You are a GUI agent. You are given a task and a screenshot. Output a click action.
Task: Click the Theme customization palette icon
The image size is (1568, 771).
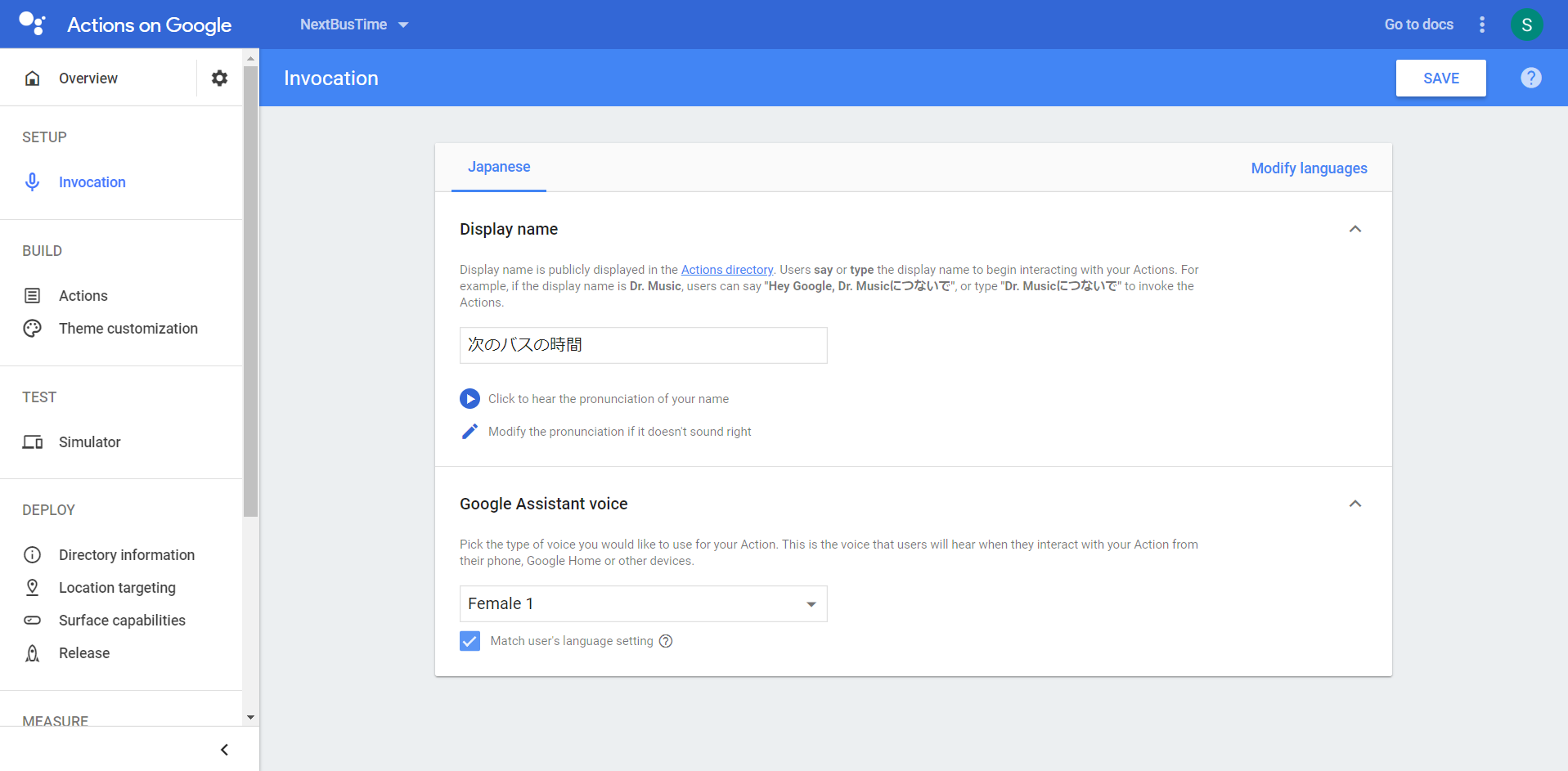tap(33, 328)
